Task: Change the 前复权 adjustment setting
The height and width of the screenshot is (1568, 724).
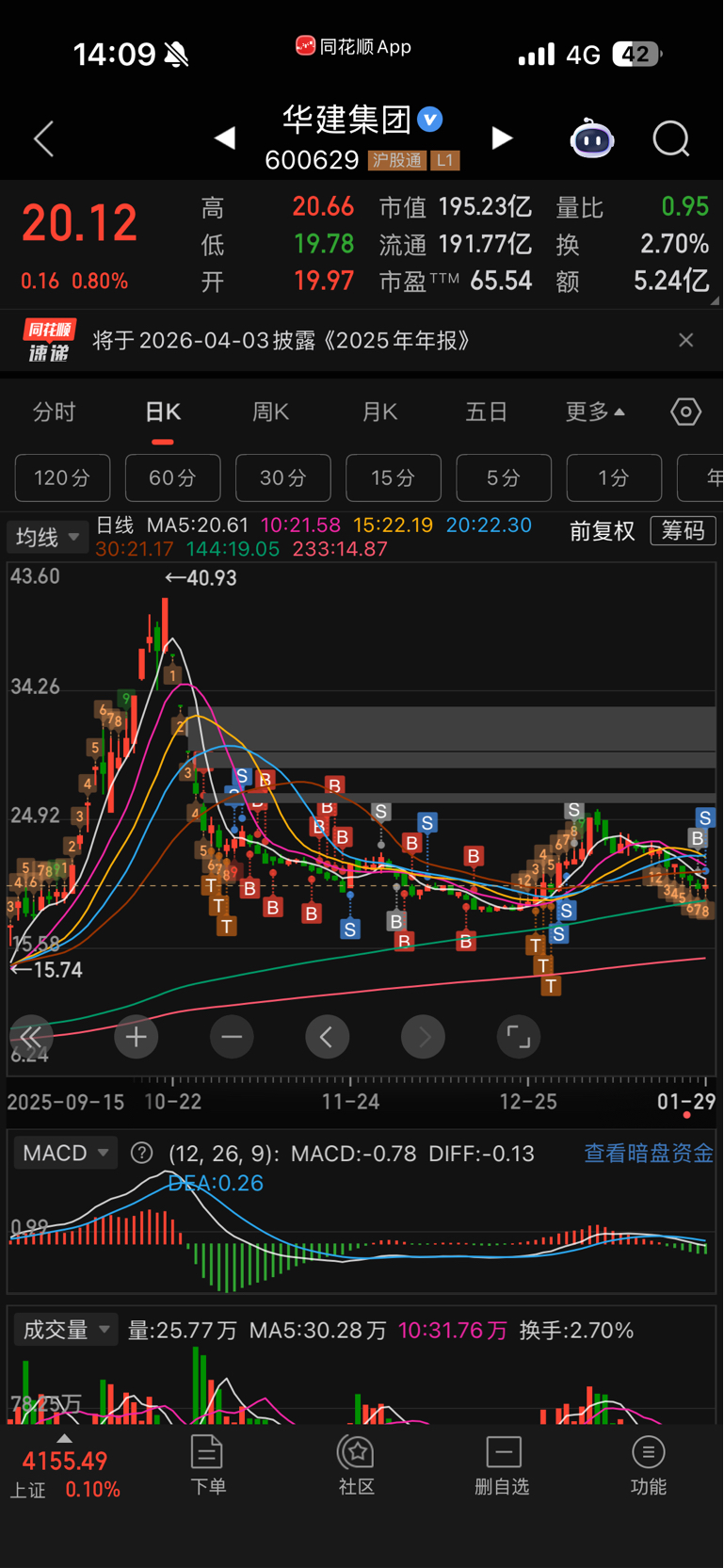Action: pyautogui.click(x=603, y=531)
